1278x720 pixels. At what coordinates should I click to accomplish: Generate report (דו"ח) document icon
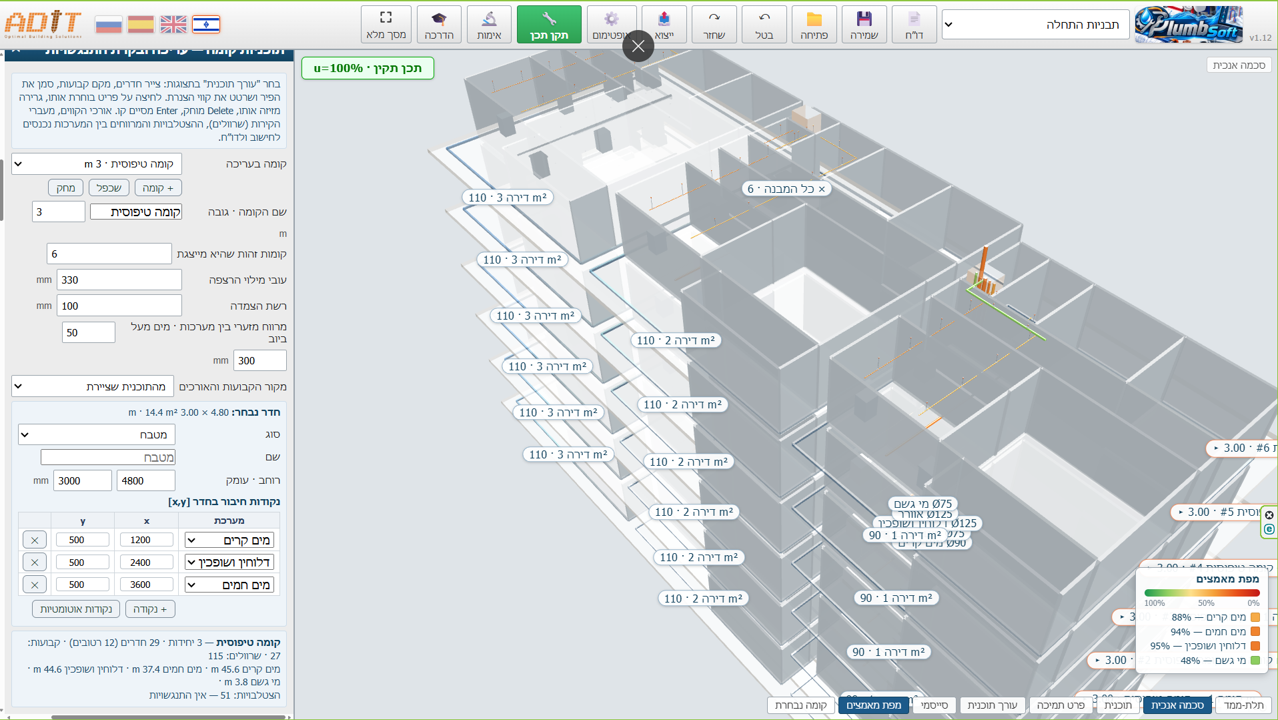click(x=914, y=24)
